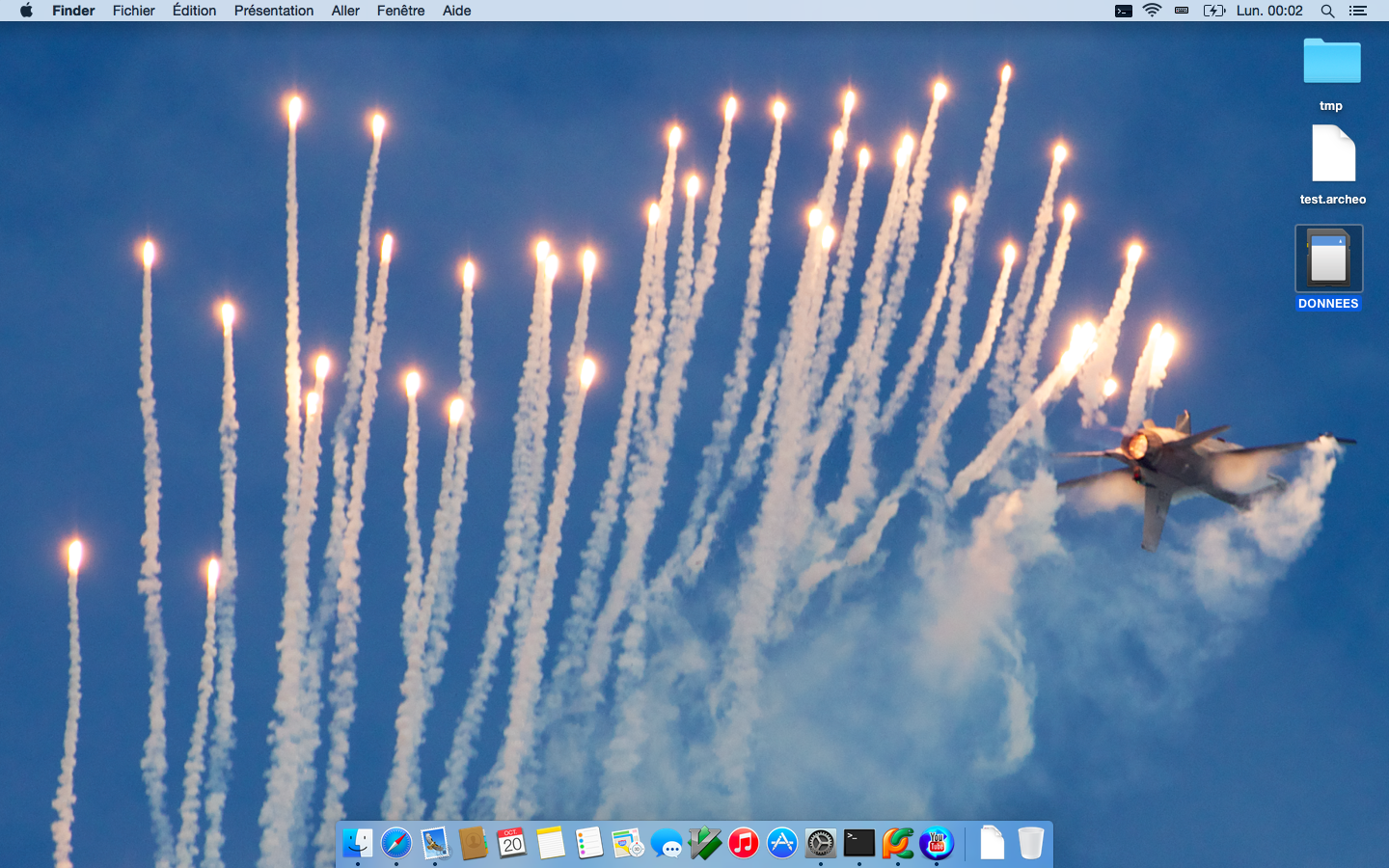The width and height of the screenshot is (1389, 868).
Task: Open iTunes in the Dock
Action: (x=744, y=843)
